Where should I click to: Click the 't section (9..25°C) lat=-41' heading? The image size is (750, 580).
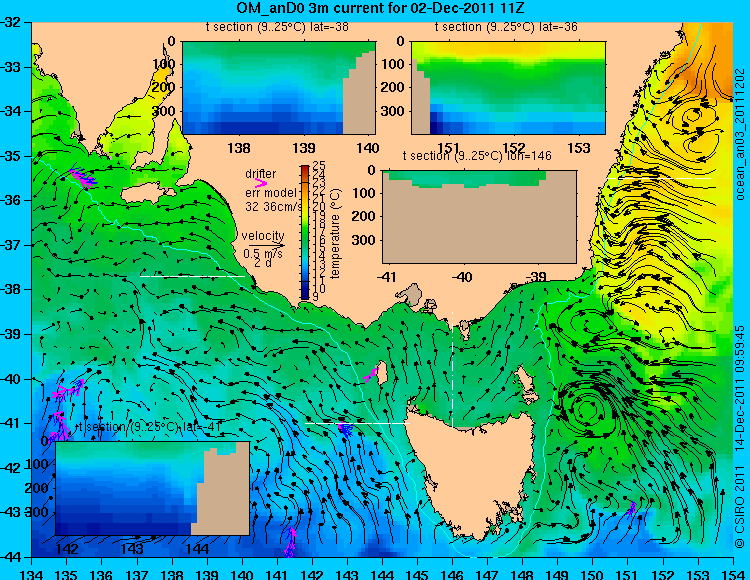149,427
